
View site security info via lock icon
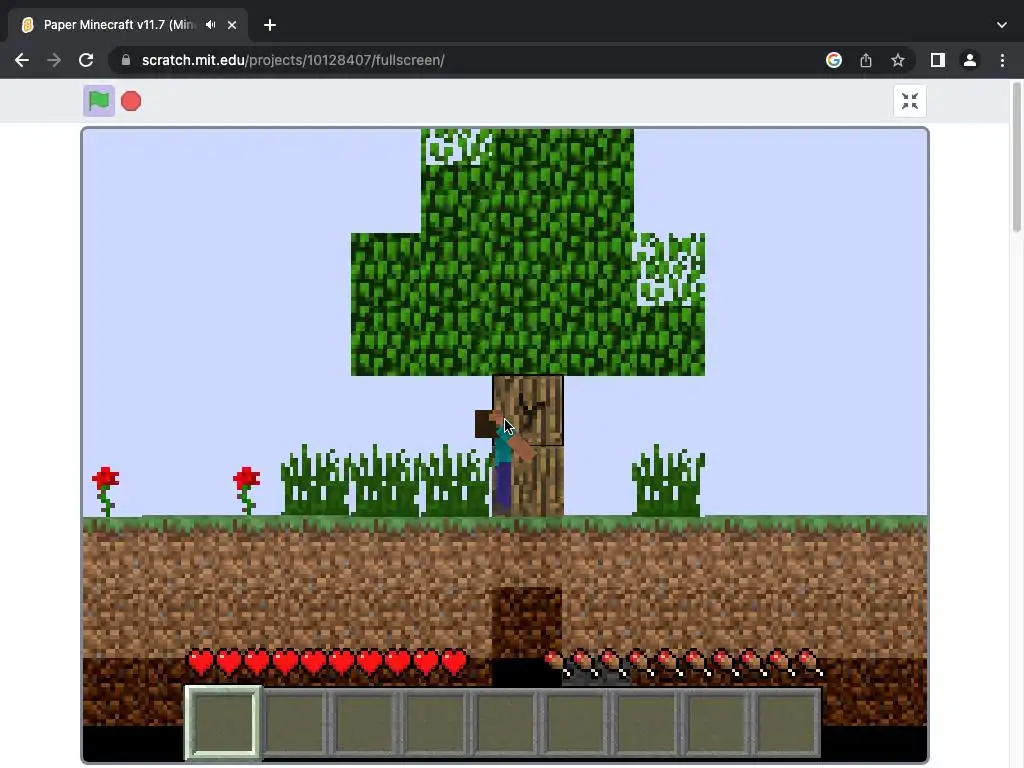(126, 60)
